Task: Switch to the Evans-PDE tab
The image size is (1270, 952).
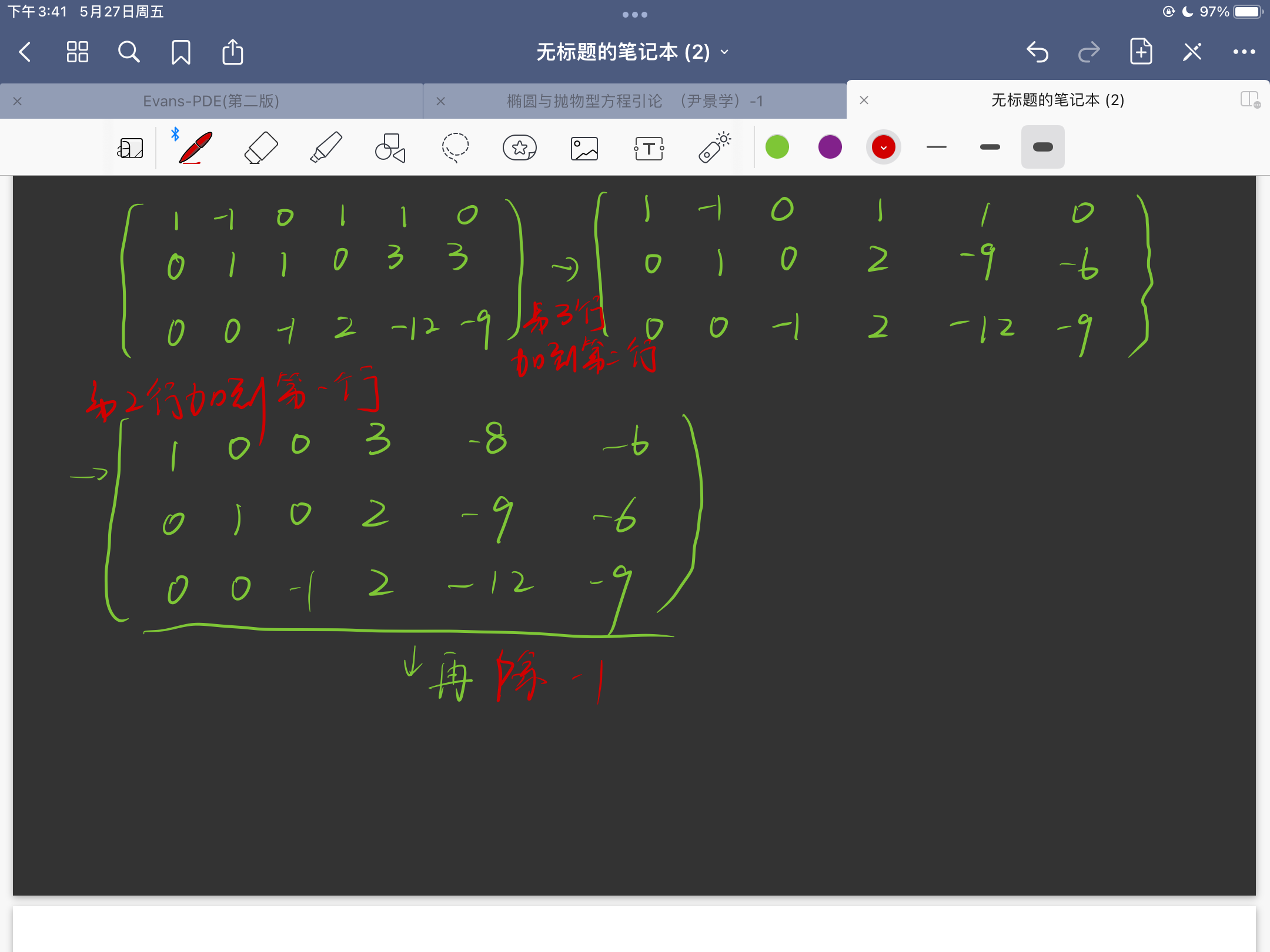Action: pos(211,101)
